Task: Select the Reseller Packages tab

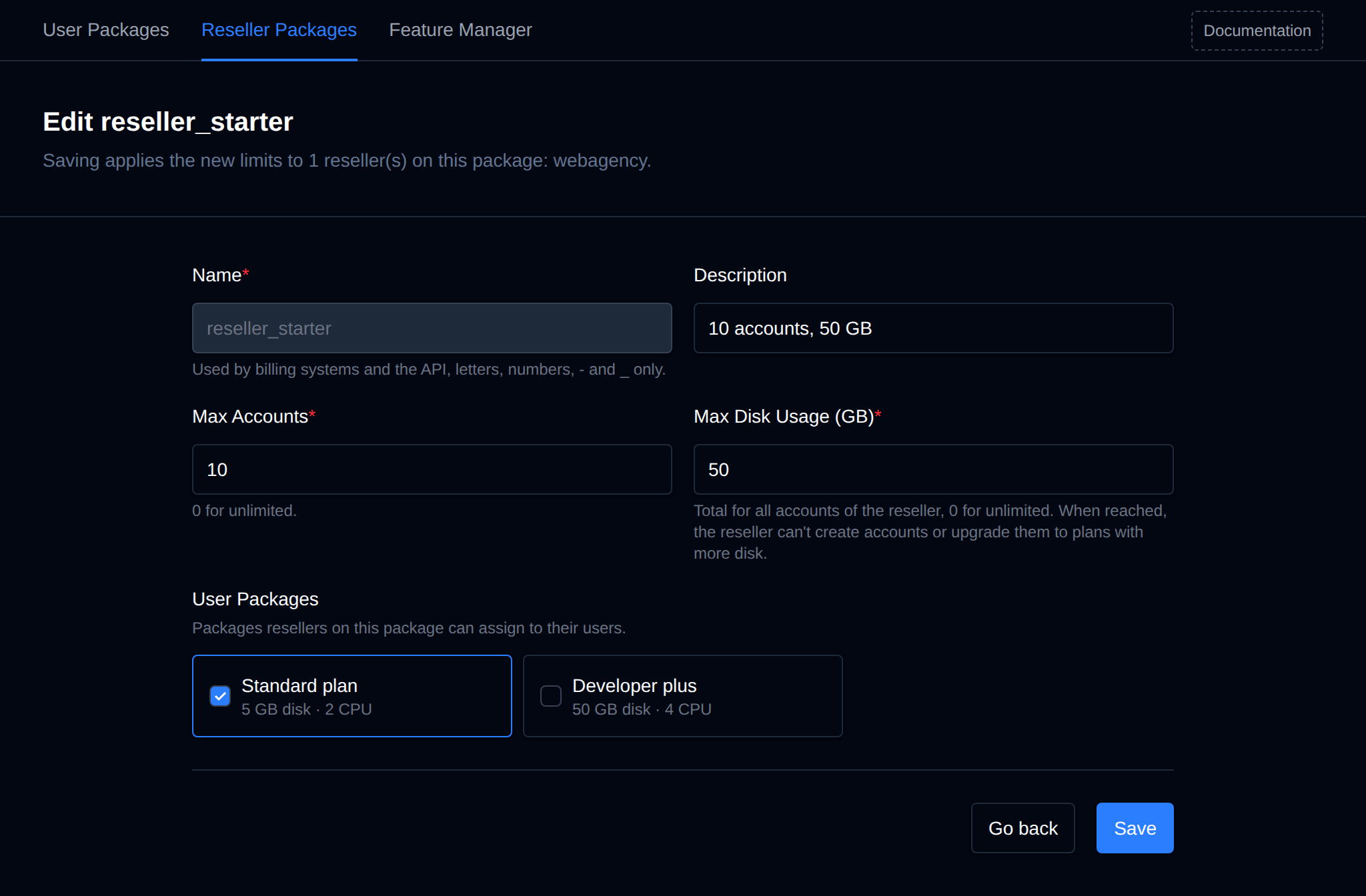Action: click(279, 30)
